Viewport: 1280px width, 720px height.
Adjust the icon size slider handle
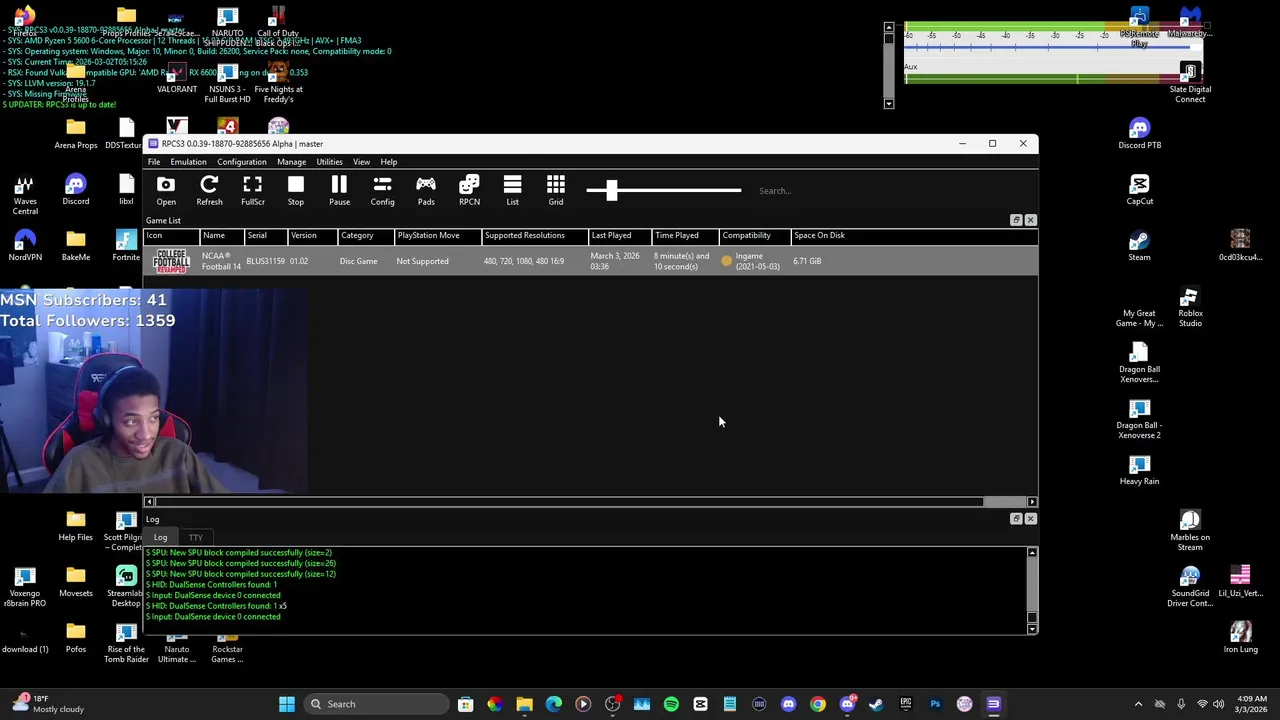coord(611,190)
